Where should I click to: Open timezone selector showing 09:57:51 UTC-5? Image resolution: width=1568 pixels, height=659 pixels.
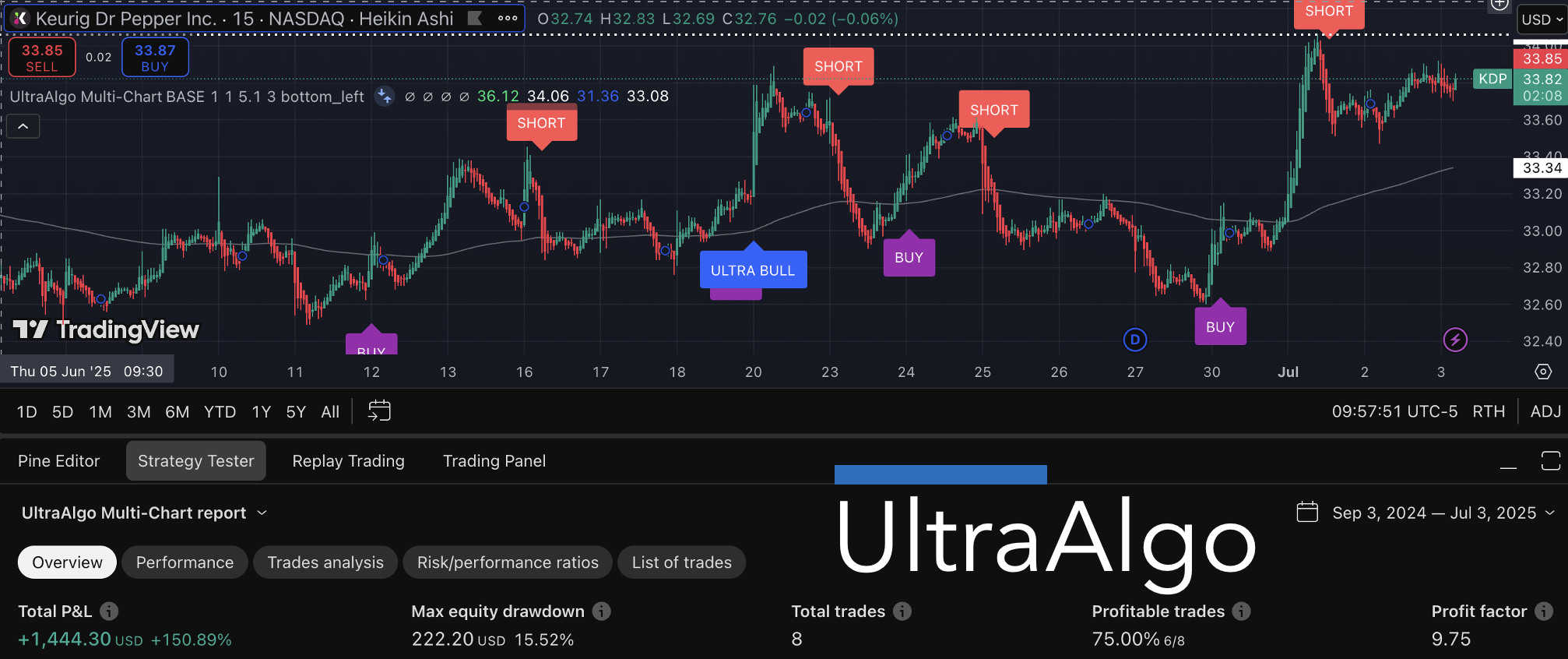[x=1394, y=411]
